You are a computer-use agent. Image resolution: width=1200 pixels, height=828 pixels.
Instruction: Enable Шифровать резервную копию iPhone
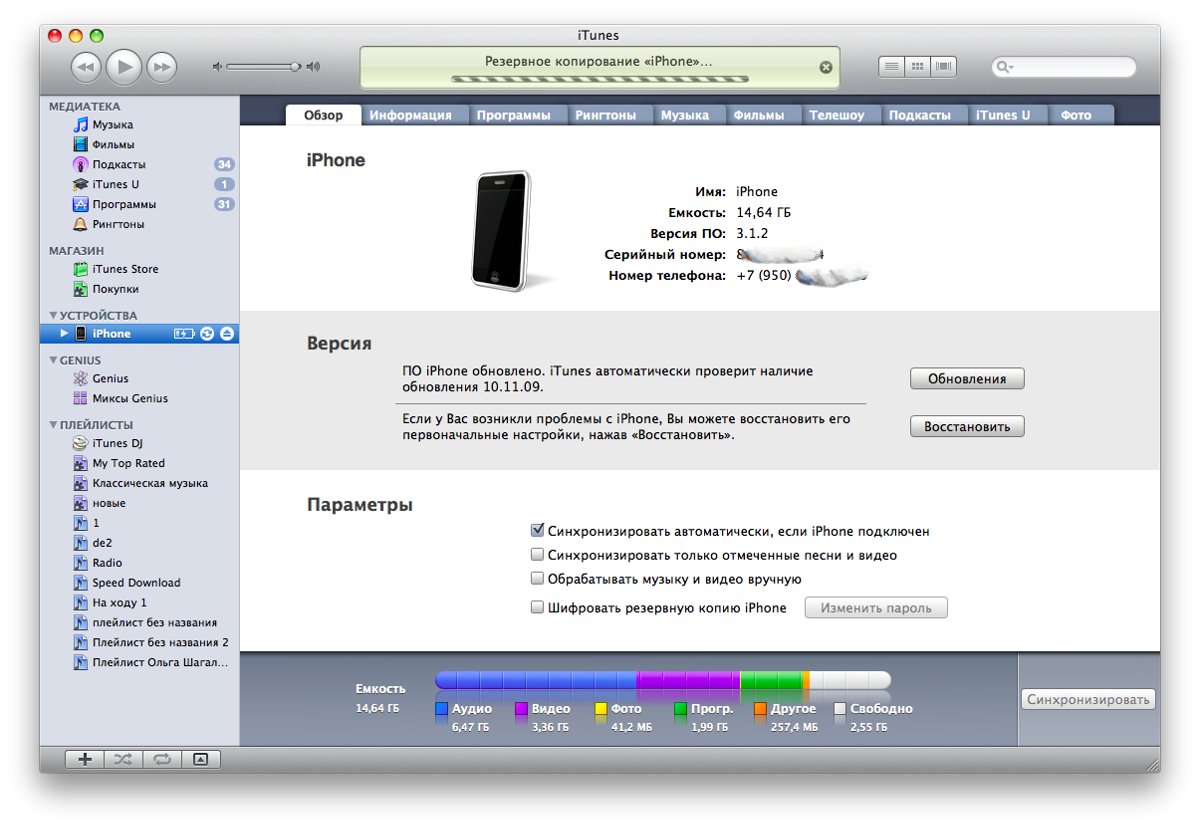coord(538,607)
